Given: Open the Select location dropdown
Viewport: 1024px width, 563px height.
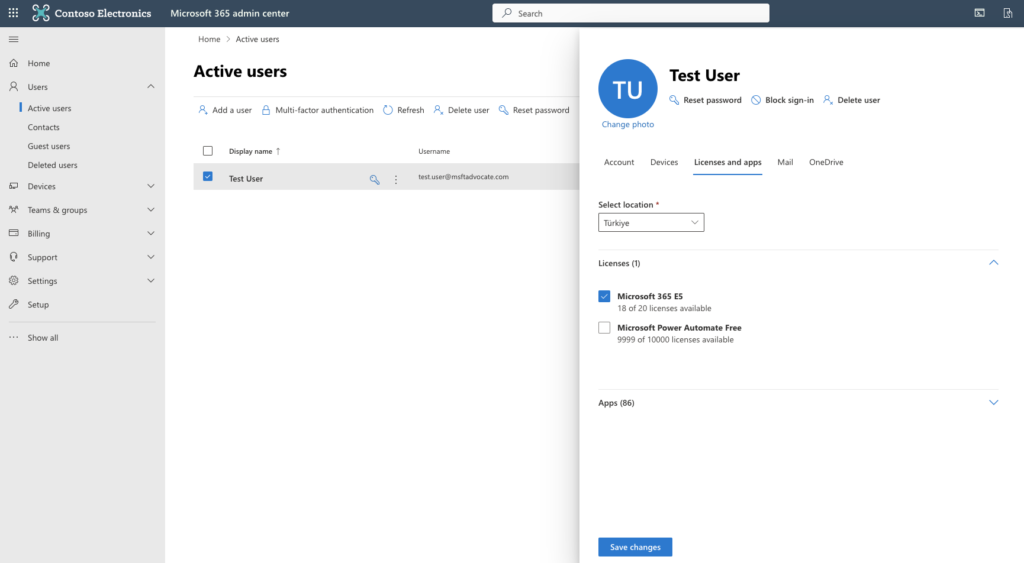Looking at the screenshot, I should click(651, 223).
